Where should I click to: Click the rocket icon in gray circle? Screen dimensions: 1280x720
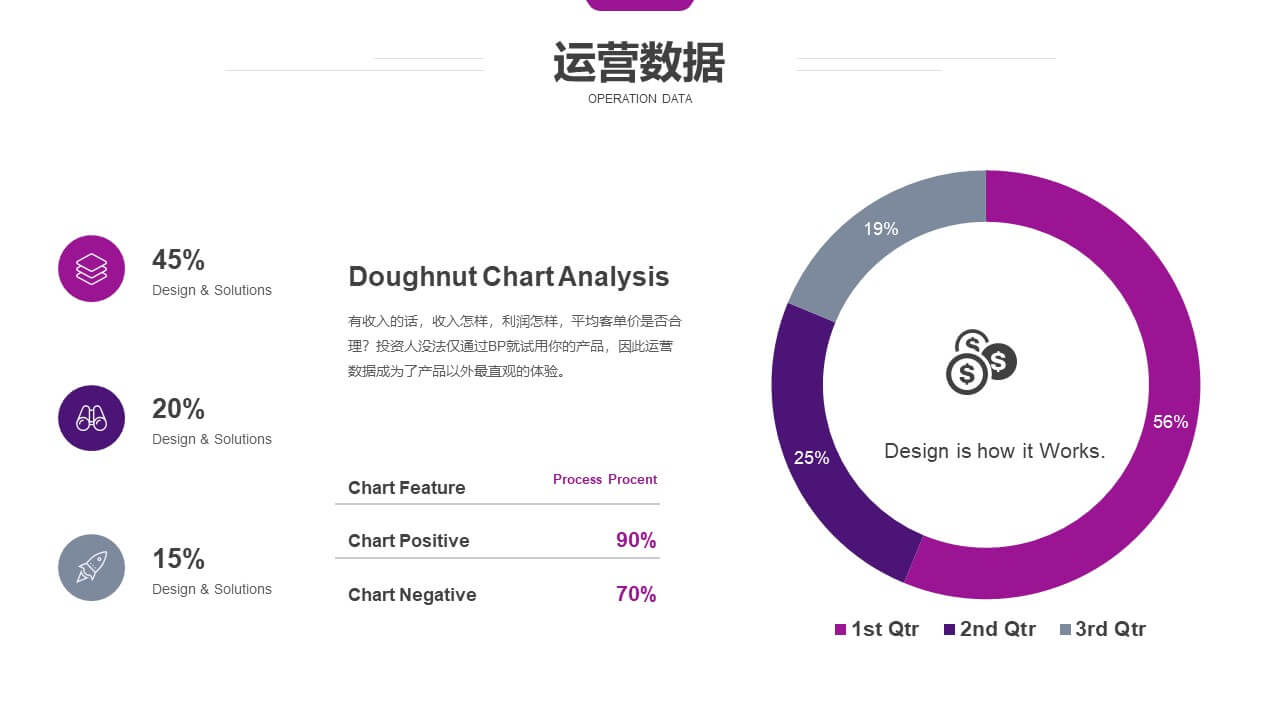click(91, 567)
